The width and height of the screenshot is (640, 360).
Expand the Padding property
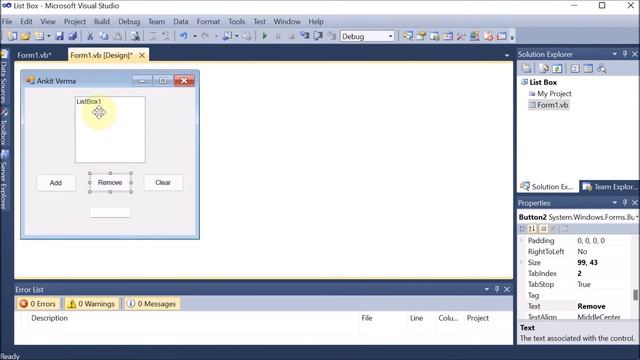522,240
